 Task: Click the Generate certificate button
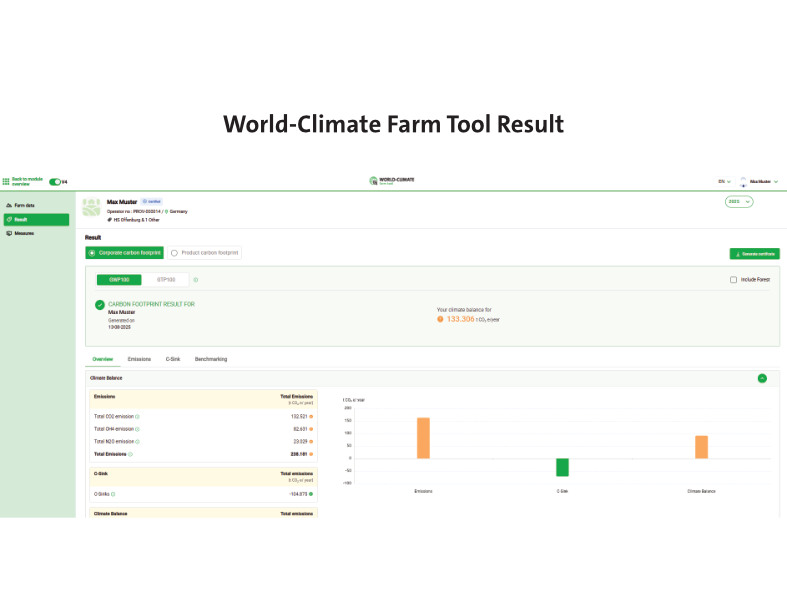(x=754, y=254)
